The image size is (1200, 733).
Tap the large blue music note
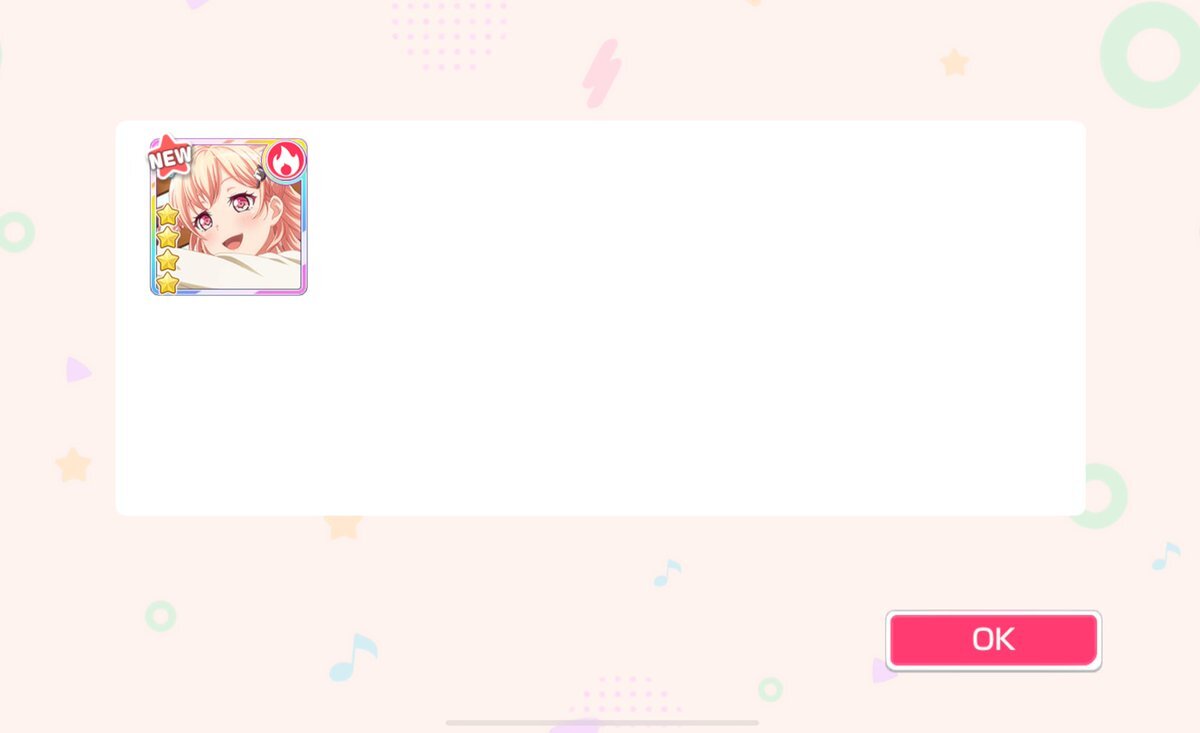click(x=353, y=657)
